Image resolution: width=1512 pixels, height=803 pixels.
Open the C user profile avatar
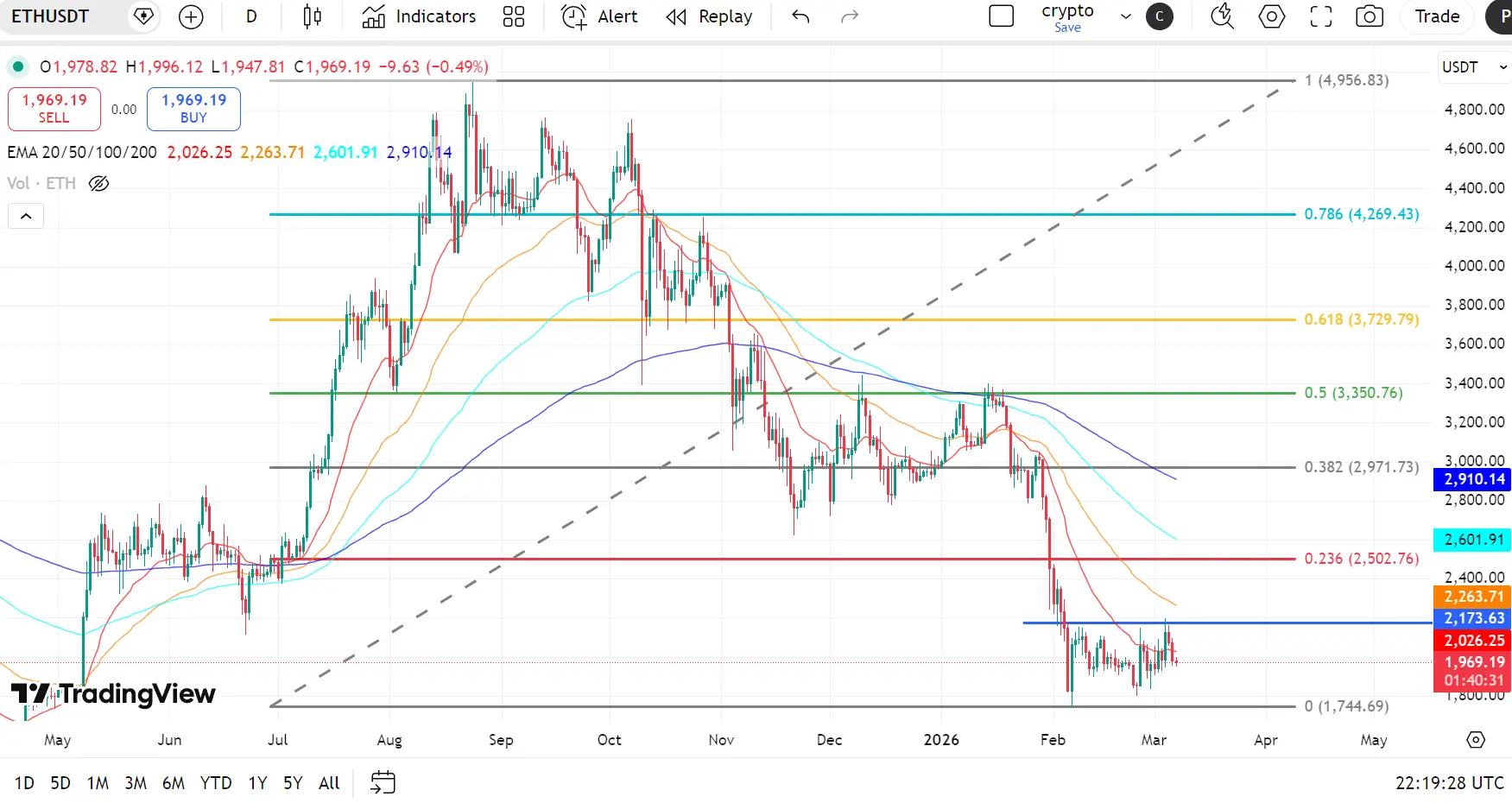click(x=1159, y=16)
